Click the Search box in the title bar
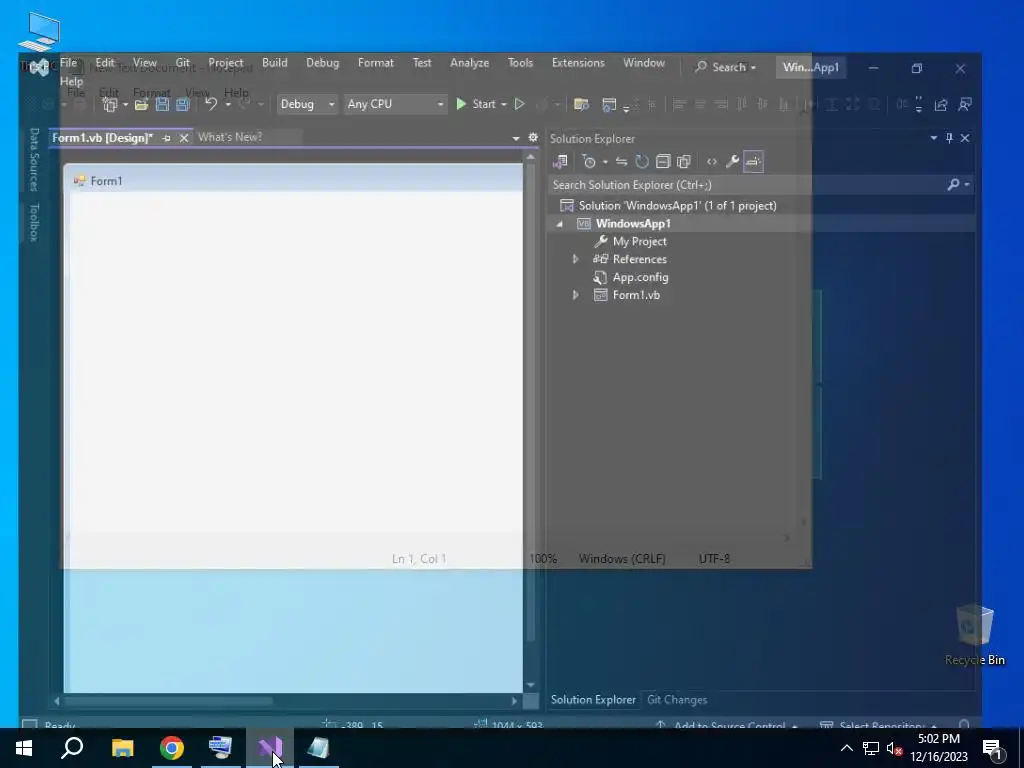This screenshot has width=1024, height=768. coord(726,67)
